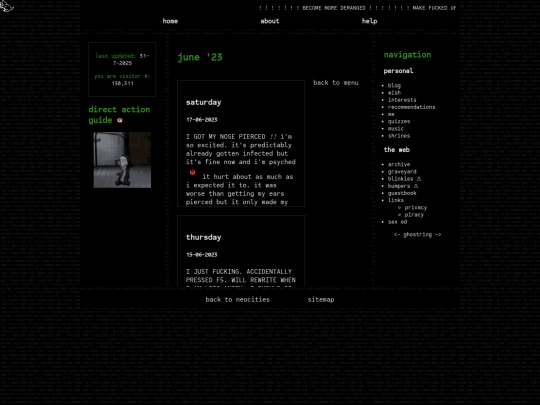Image resolution: width=540 pixels, height=405 pixels.
Task: Click the web section heading
Action: click(x=397, y=150)
